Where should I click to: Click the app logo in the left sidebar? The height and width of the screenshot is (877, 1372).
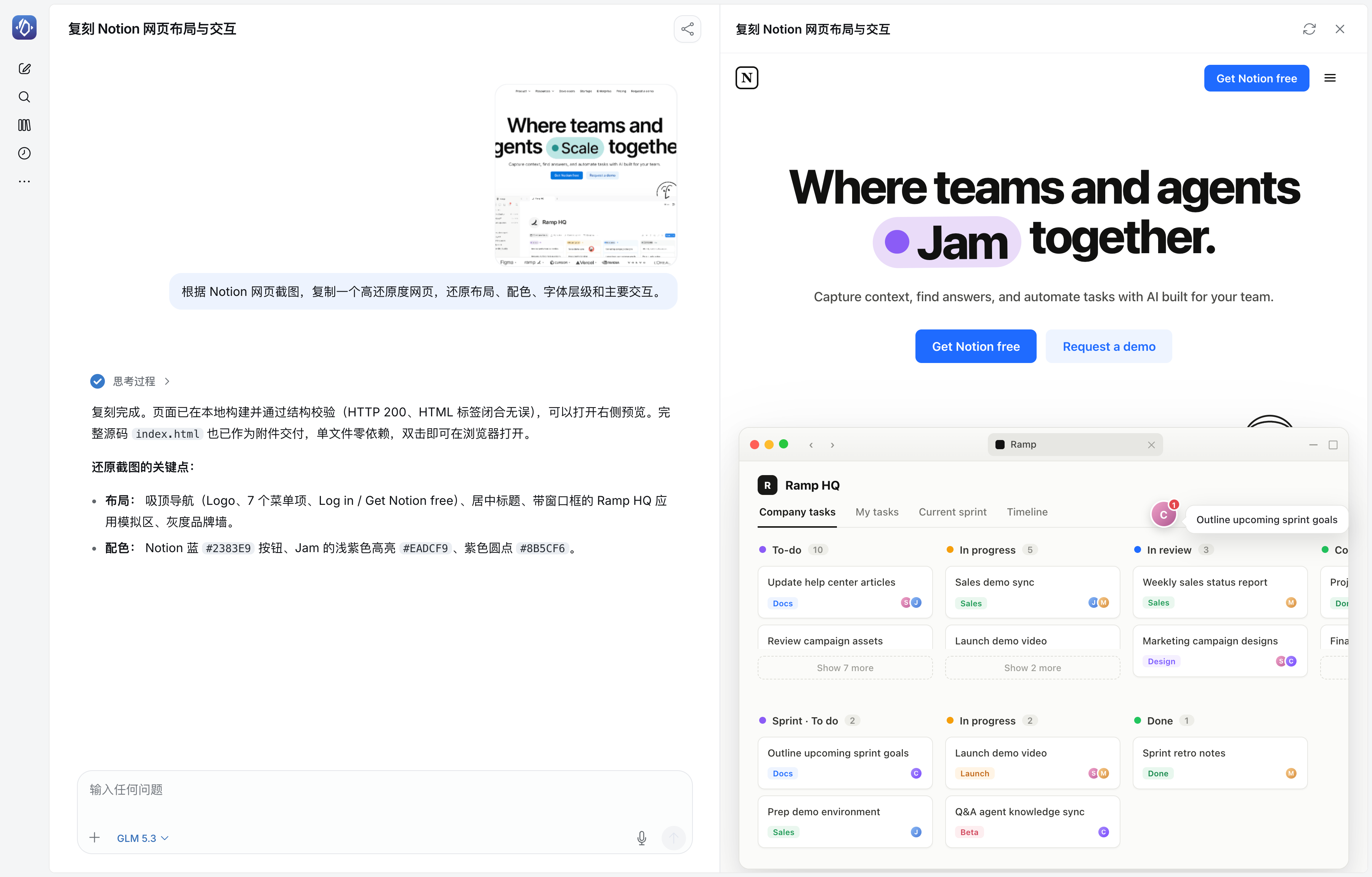pos(24,27)
